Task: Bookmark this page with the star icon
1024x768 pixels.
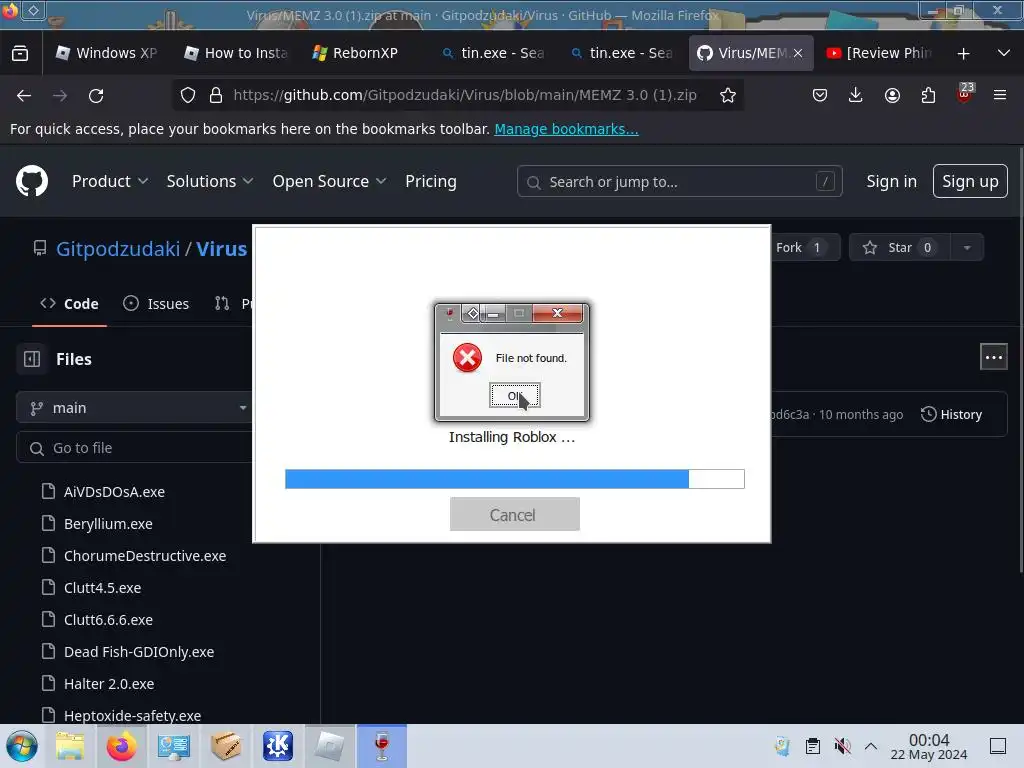Action: point(728,95)
